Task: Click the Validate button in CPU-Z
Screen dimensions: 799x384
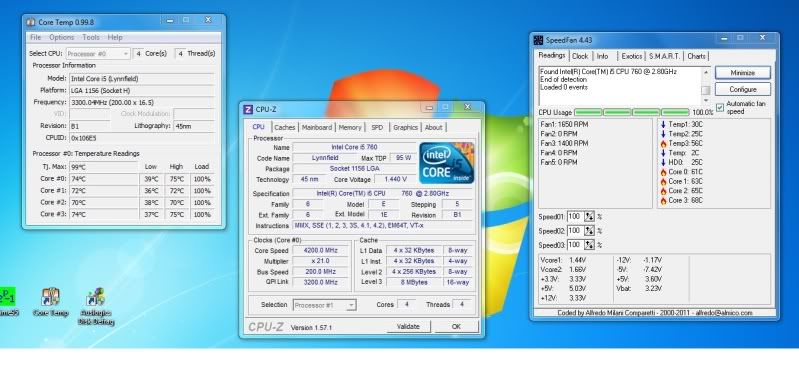Action: tap(408, 327)
